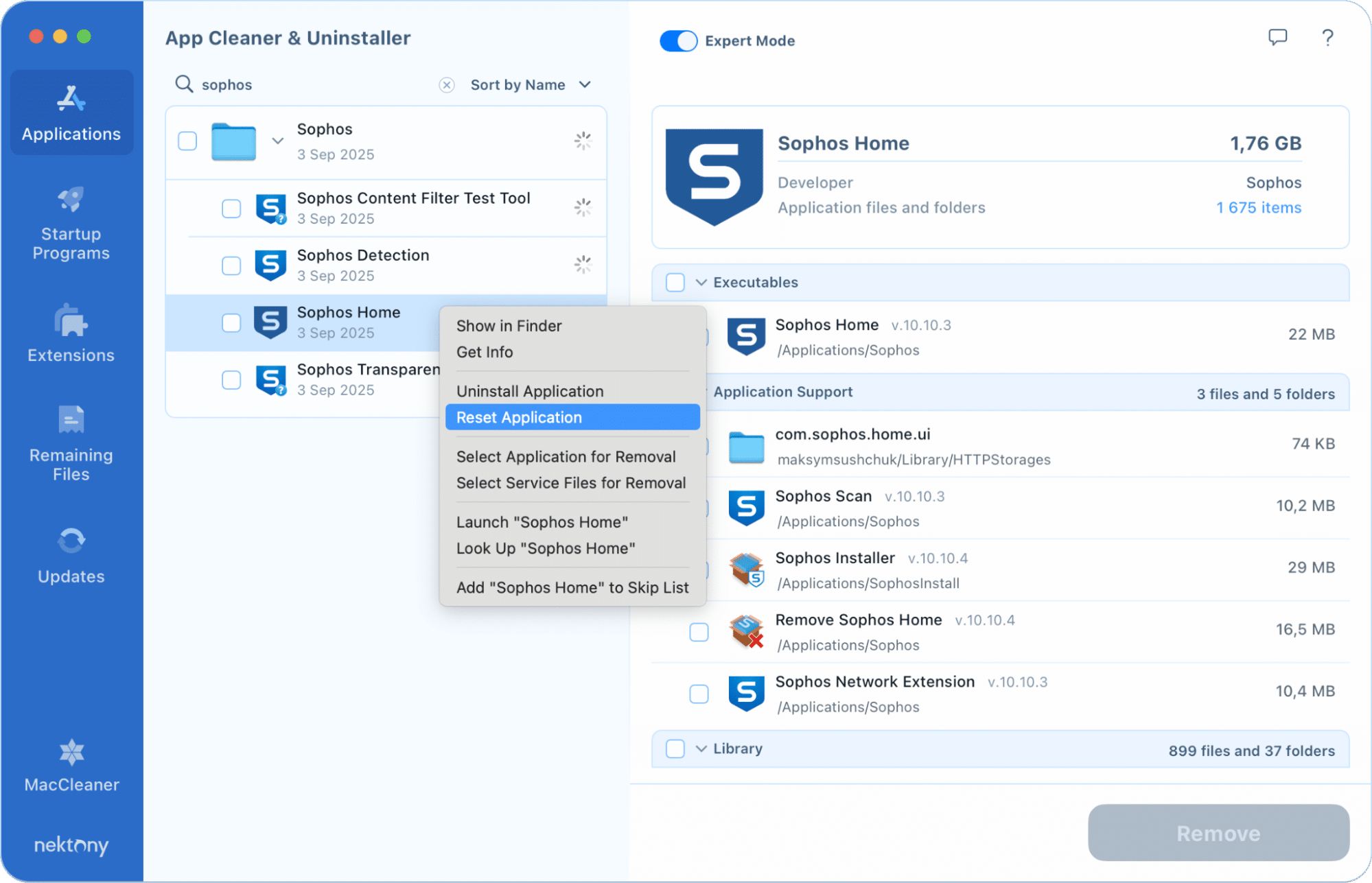Select the Remove Sophos Home checkbox
Viewport: 1372px width, 883px height.
coord(699,632)
